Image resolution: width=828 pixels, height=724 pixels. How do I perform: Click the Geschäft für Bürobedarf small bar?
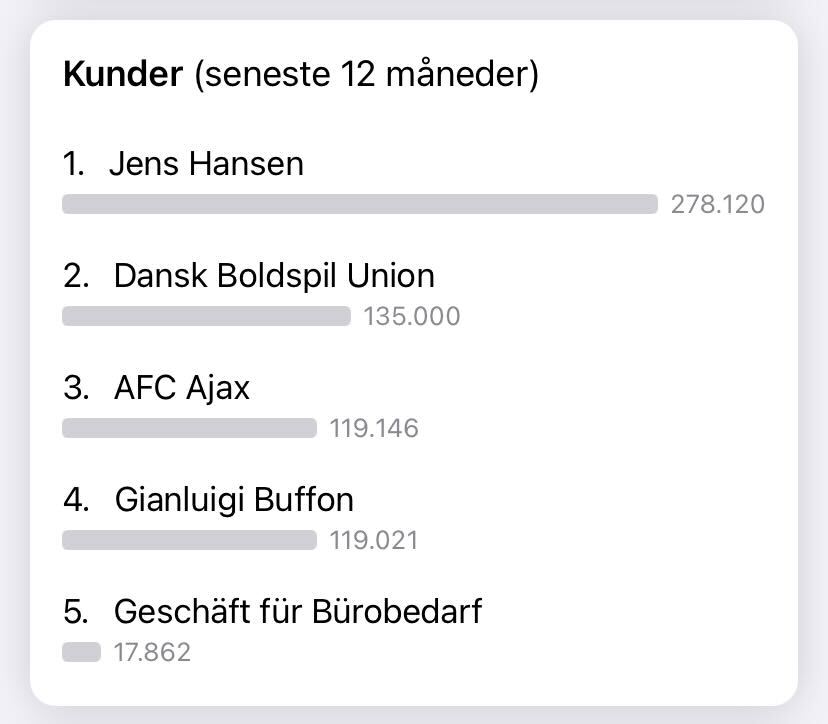81,652
